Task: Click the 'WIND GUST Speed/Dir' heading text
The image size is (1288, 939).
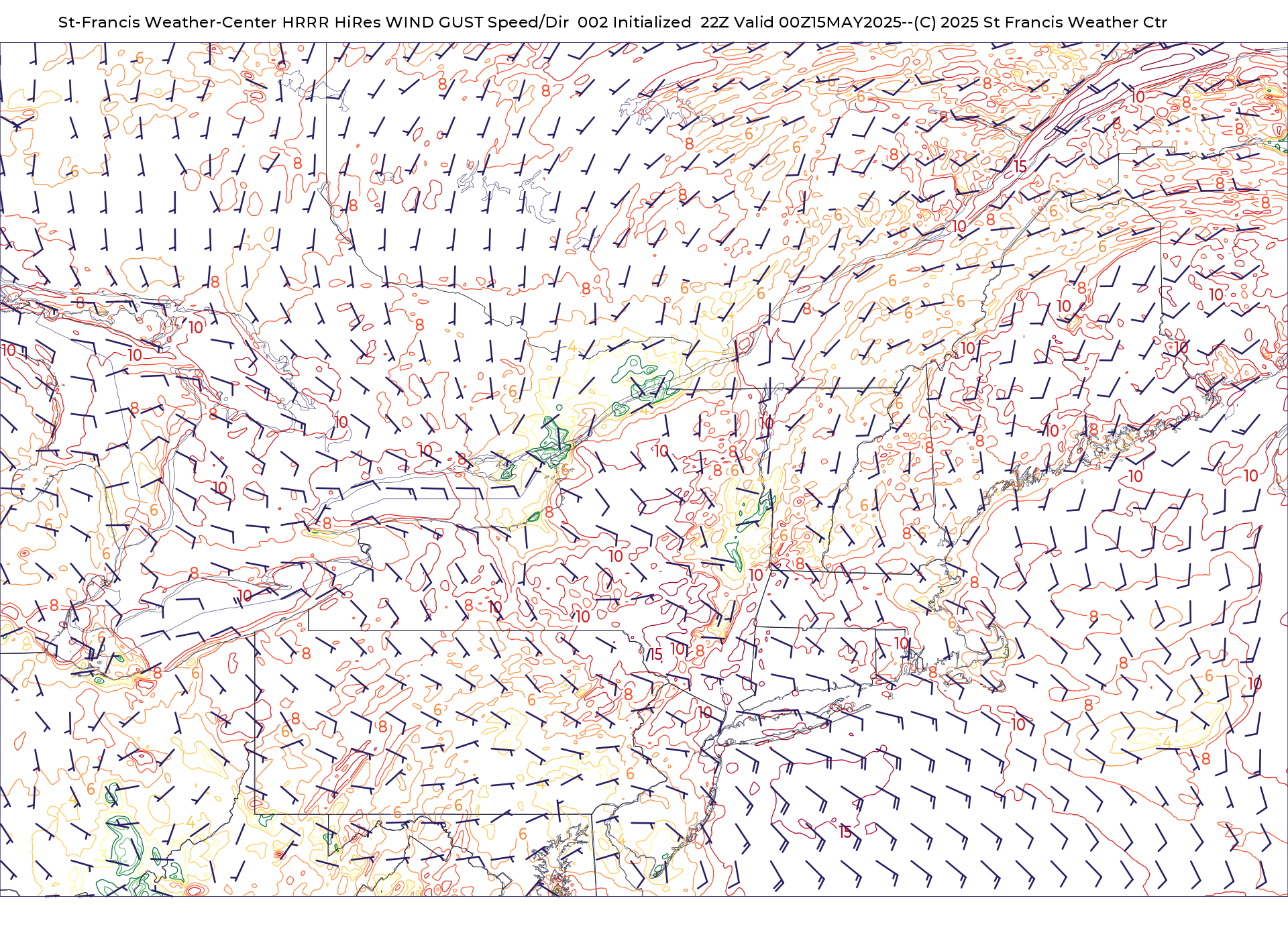Action: click(x=478, y=22)
